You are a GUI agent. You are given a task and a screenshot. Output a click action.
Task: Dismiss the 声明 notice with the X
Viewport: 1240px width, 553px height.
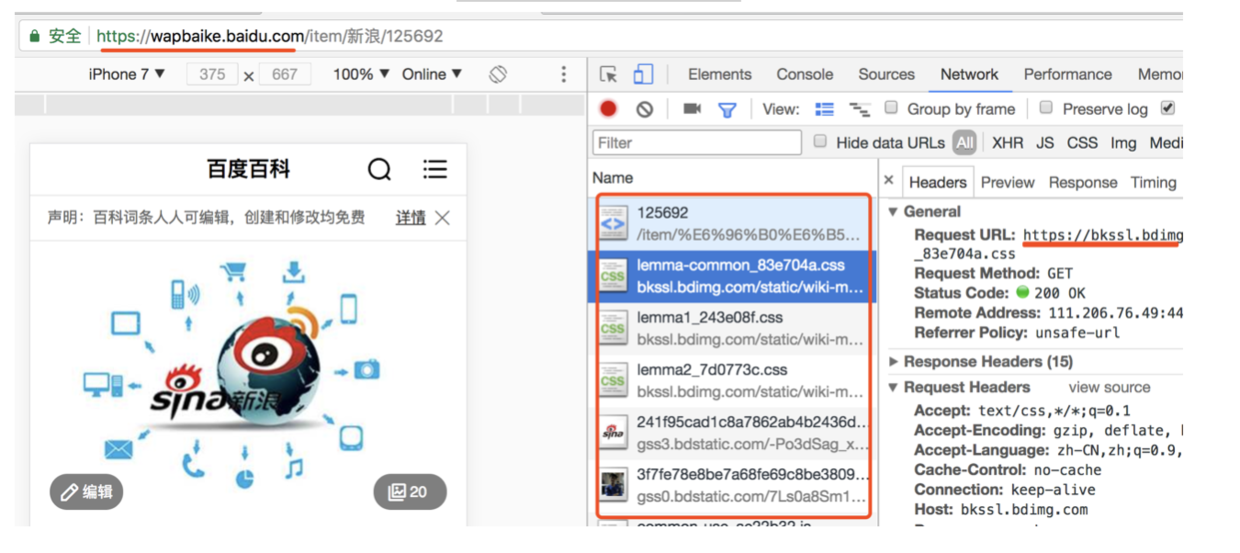click(x=442, y=217)
